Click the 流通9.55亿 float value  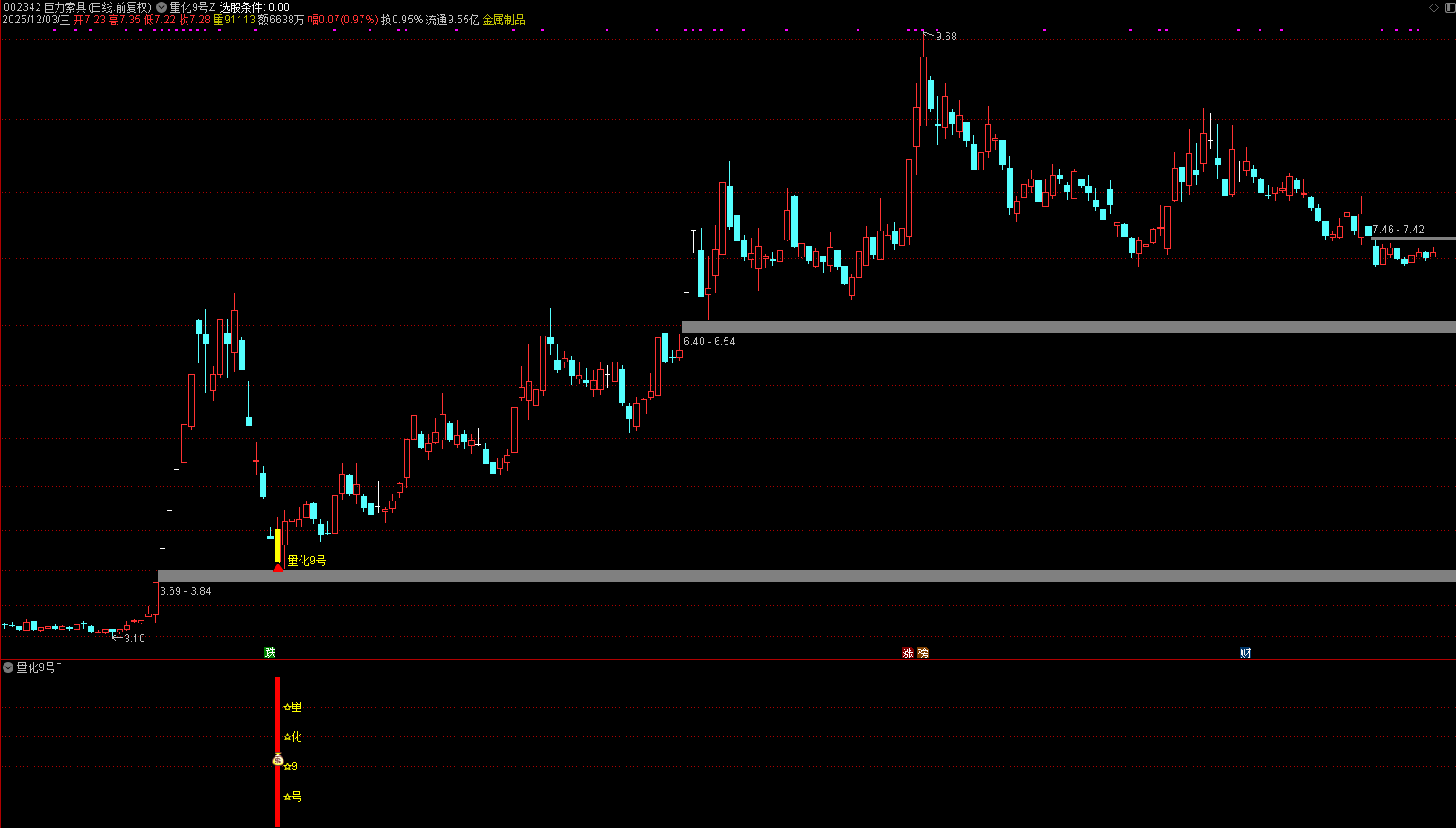(x=452, y=20)
